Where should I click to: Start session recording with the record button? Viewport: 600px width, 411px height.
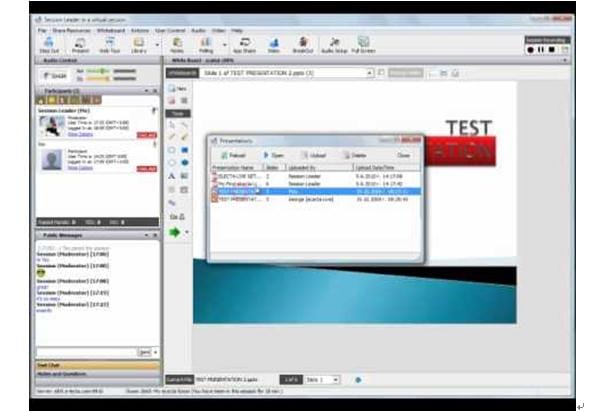point(530,50)
